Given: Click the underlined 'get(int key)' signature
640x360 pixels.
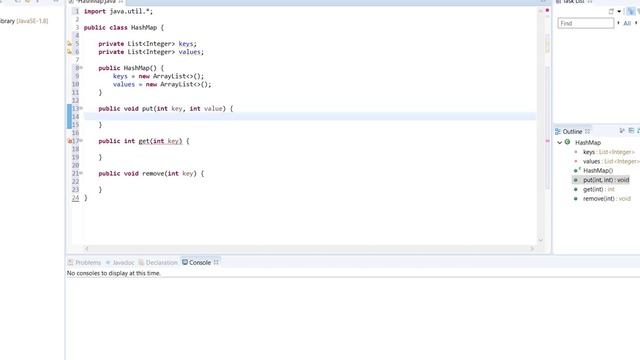Looking at the screenshot, I should coord(160,141).
